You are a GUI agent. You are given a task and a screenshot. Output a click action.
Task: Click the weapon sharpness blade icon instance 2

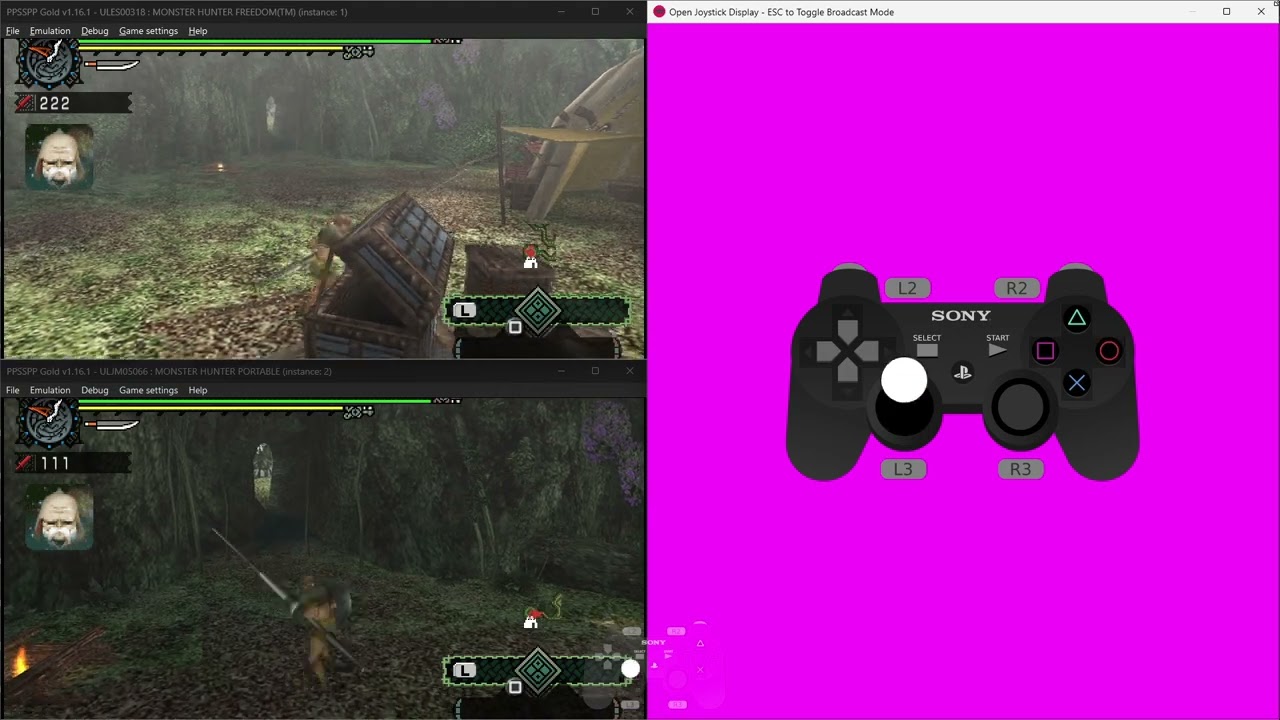coord(111,425)
